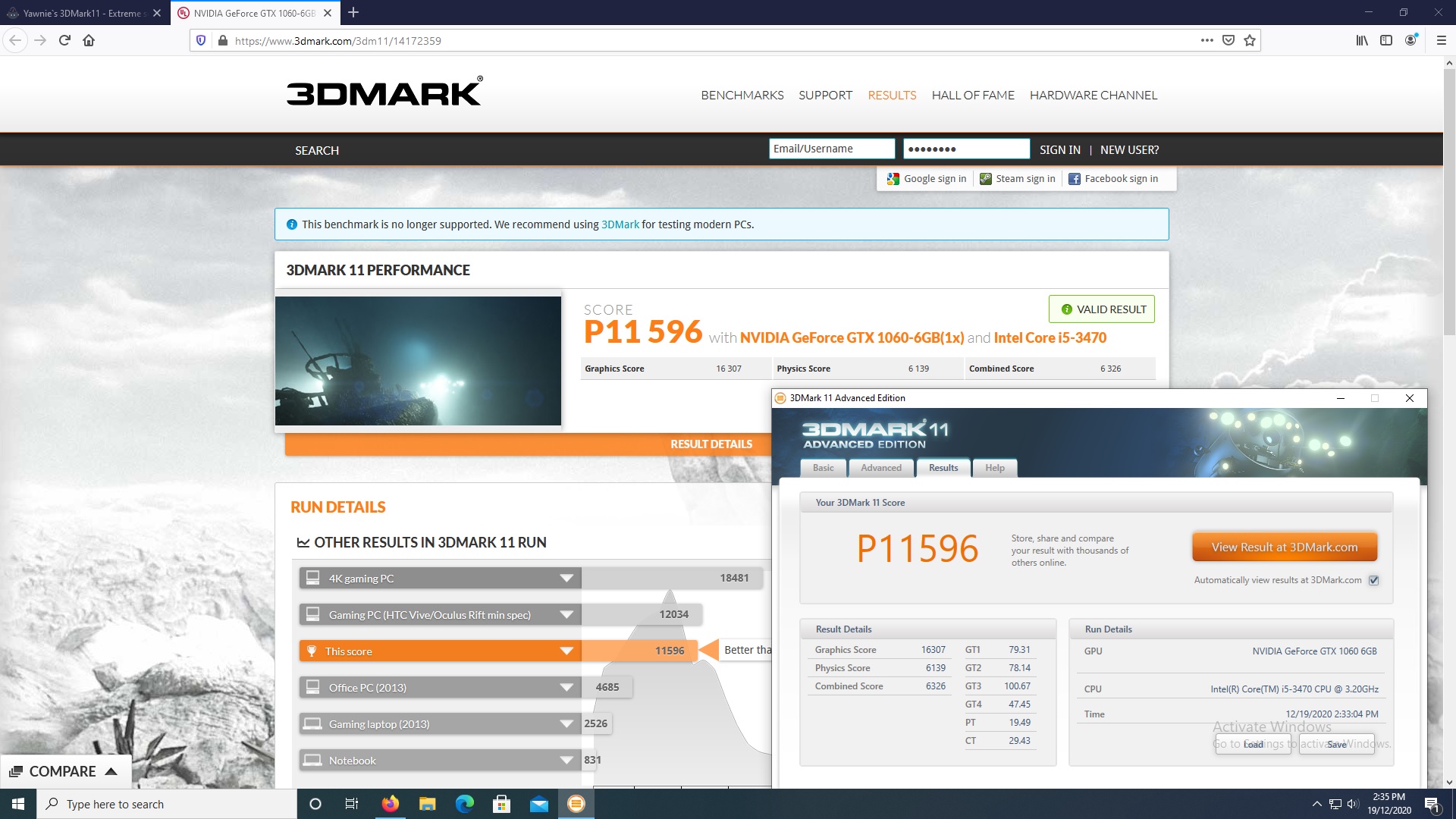This screenshot has width=1456, height=819.
Task: Click NVIDIA GeForce GTX 1060-6GB link
Action: [x=852, y=337]
